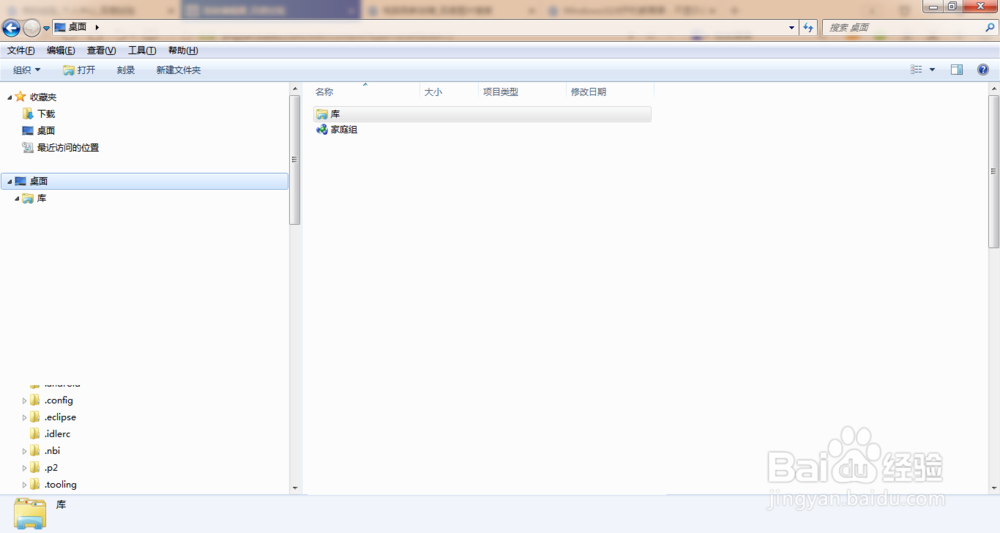This screenshot has width=1000, height=533.
Task: Restore down the Explorer window
Action: point(952,6)
